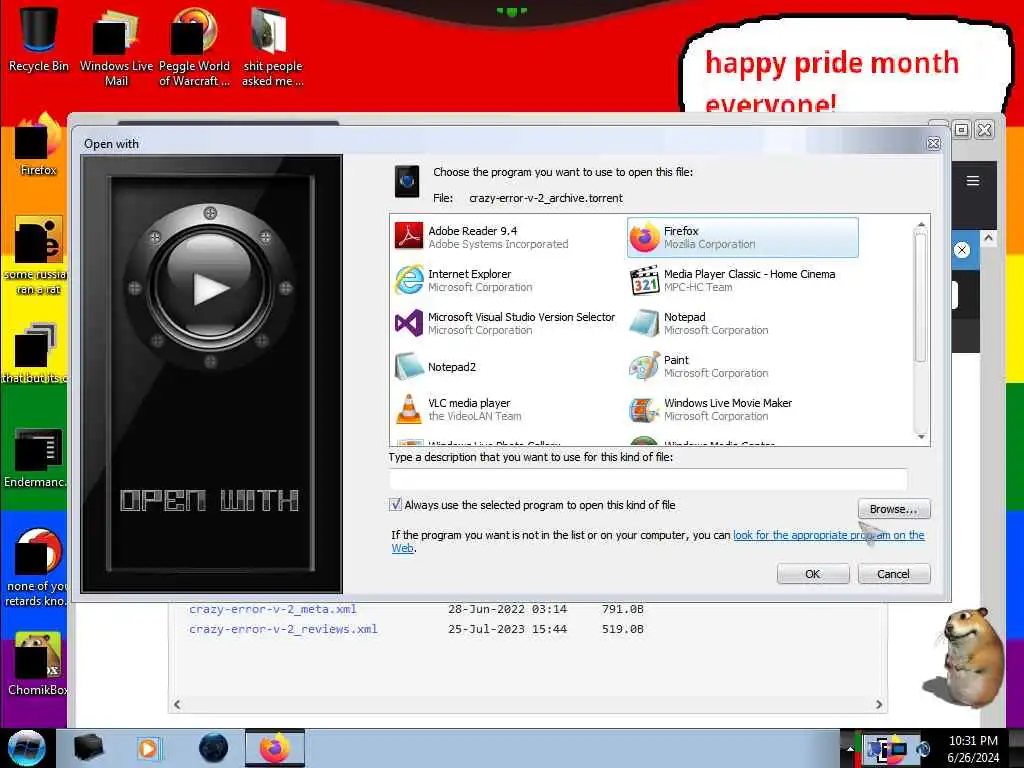Dismiss dialog with Cancel button
This screenshot has height=768, width=1024.
pos(893,574)
